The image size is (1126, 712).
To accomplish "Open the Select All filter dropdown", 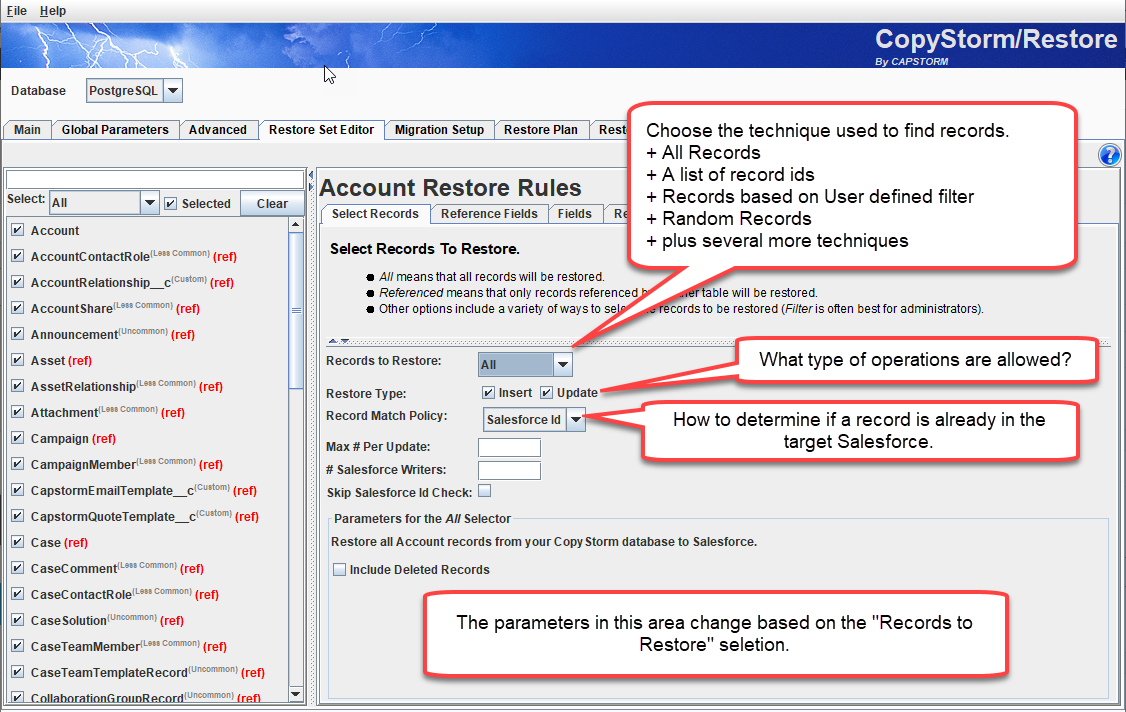I will (149, 203).
